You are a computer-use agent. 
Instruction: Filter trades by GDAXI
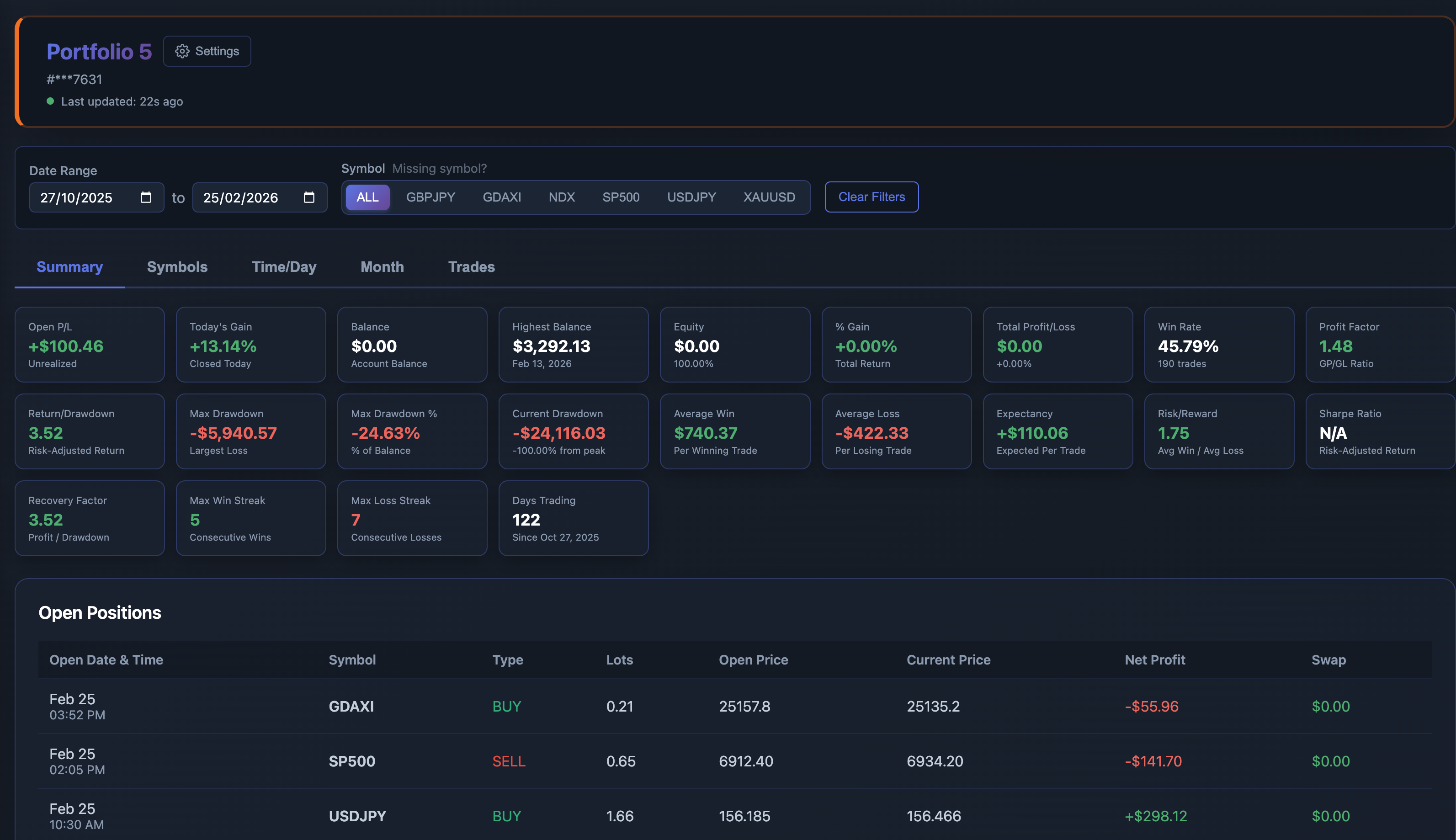(x=502, y=197)
